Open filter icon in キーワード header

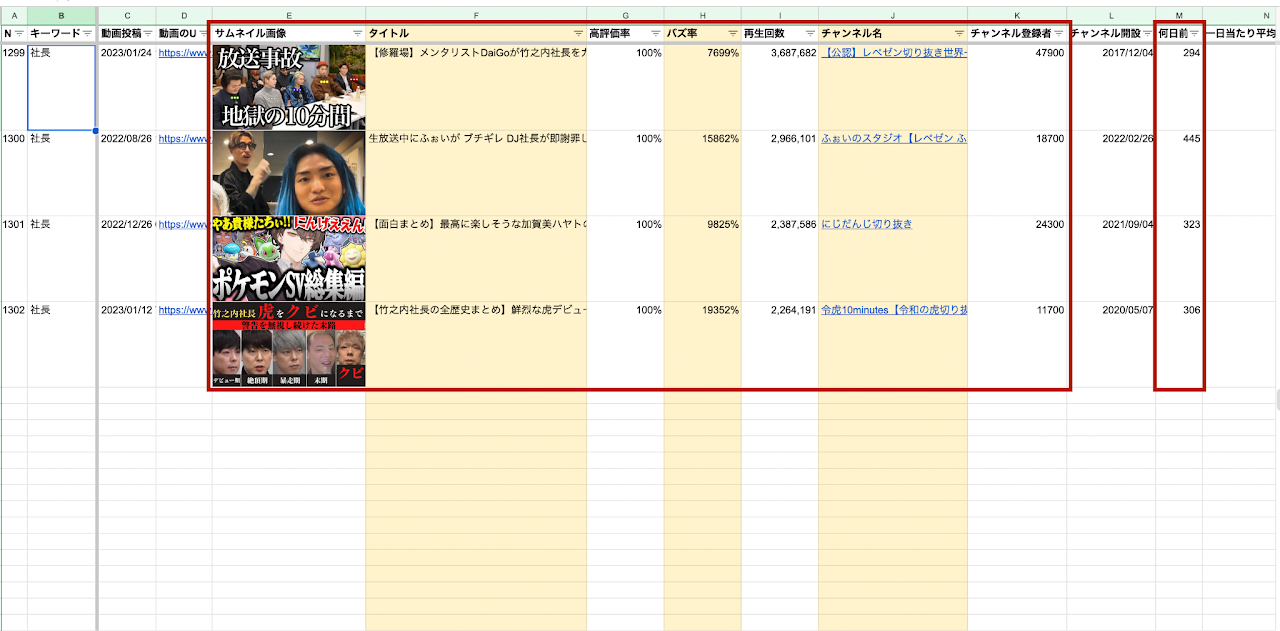[87, 34]
